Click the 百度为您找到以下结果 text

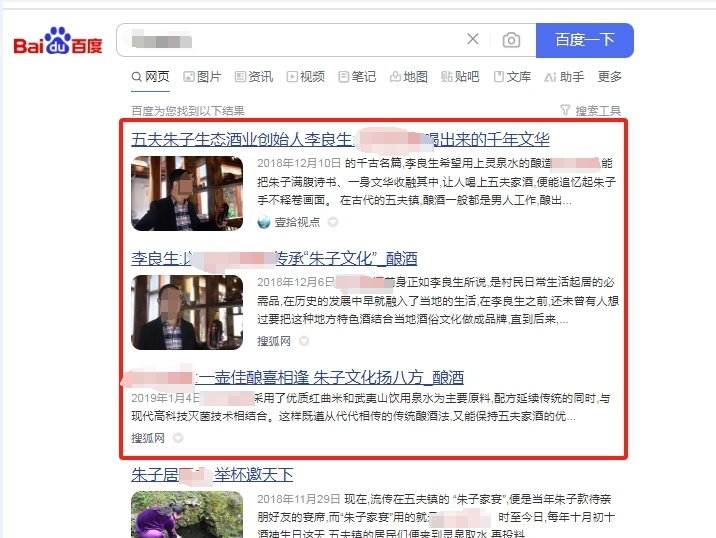click(188, 111)
